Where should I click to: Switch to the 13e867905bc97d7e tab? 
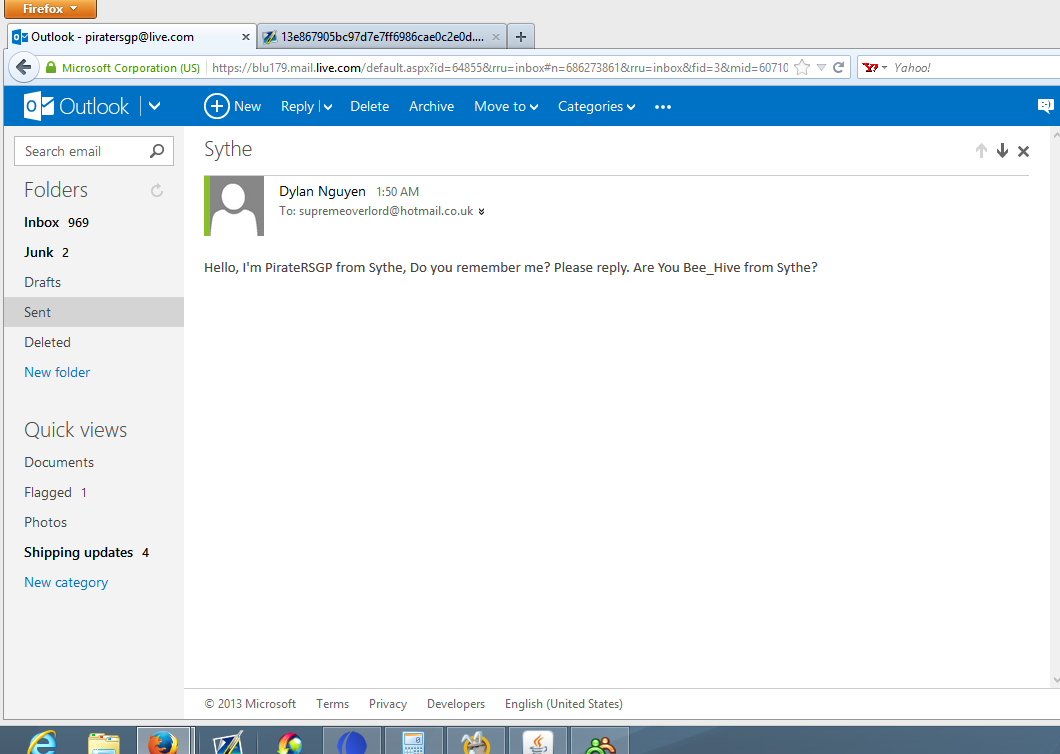click(382, 37)
